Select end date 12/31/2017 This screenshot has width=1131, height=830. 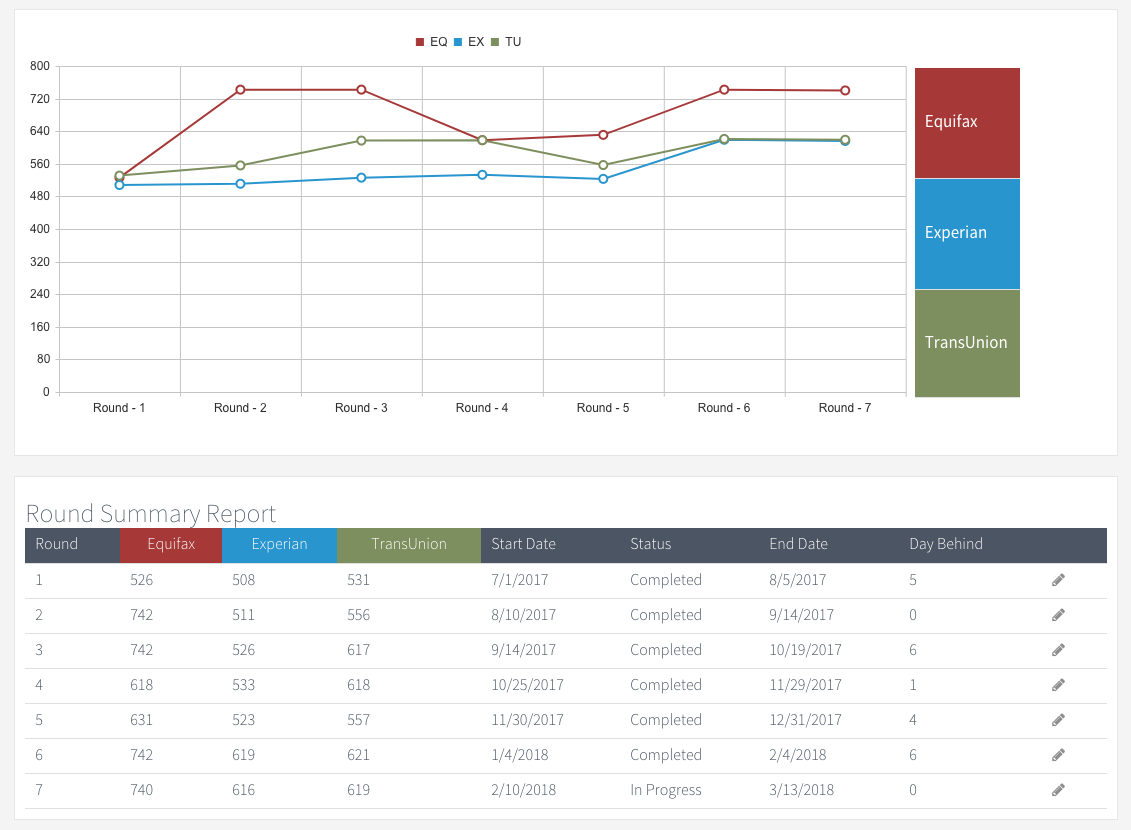coord(805,720)
